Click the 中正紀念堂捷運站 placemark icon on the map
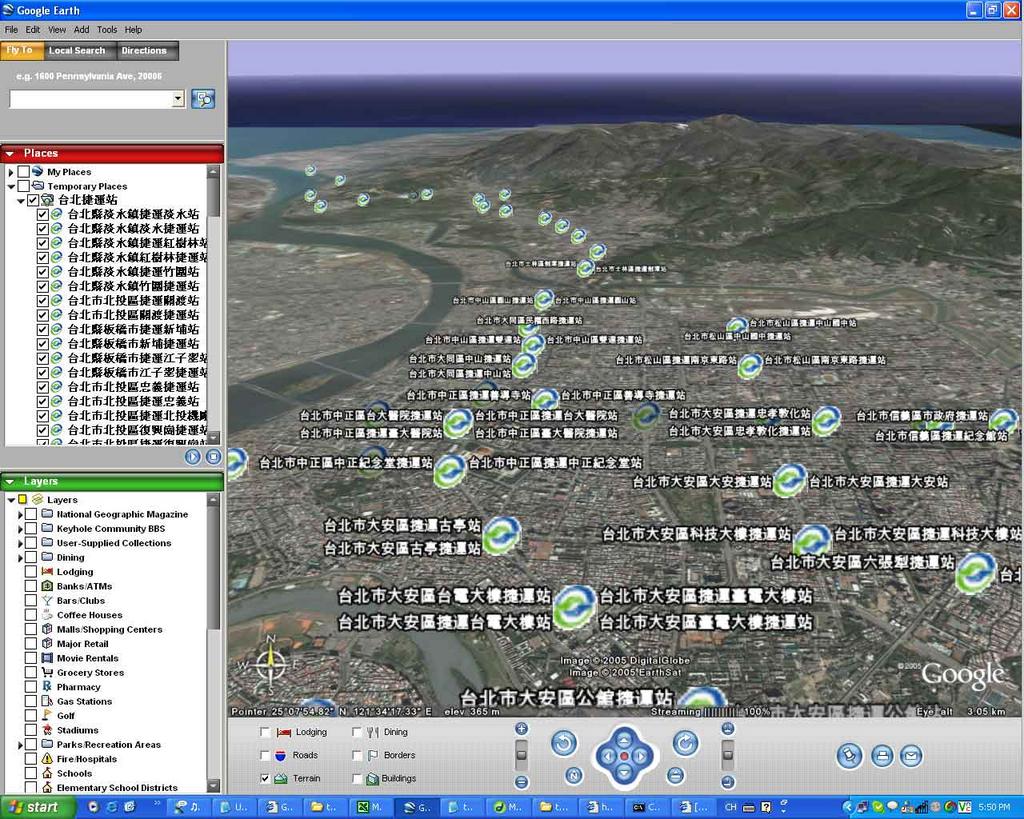The width and height of the screenshot is (1024, 819). 450,471
